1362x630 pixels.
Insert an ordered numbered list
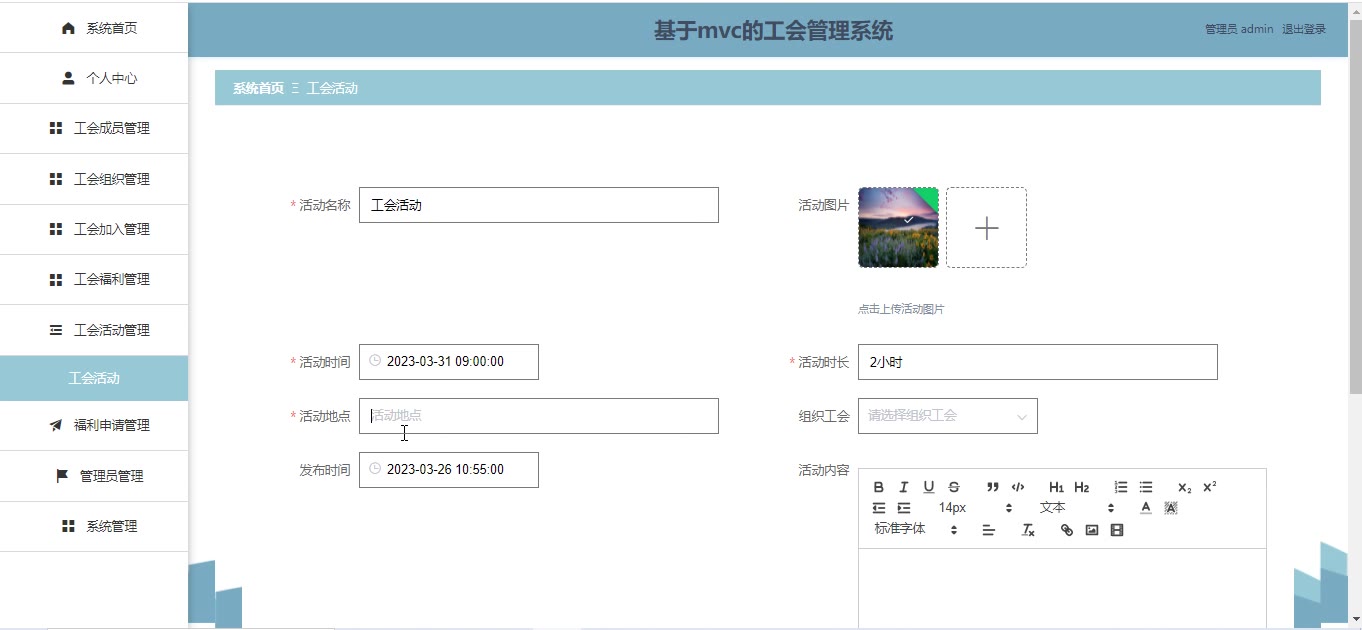coord(1120,487)
